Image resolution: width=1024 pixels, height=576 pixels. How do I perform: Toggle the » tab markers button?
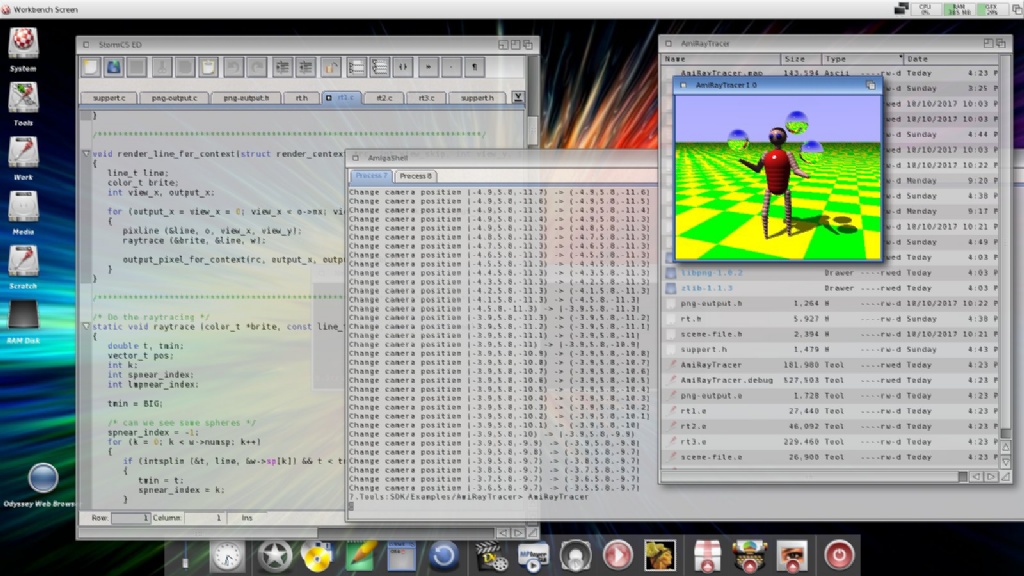point(428,67)
